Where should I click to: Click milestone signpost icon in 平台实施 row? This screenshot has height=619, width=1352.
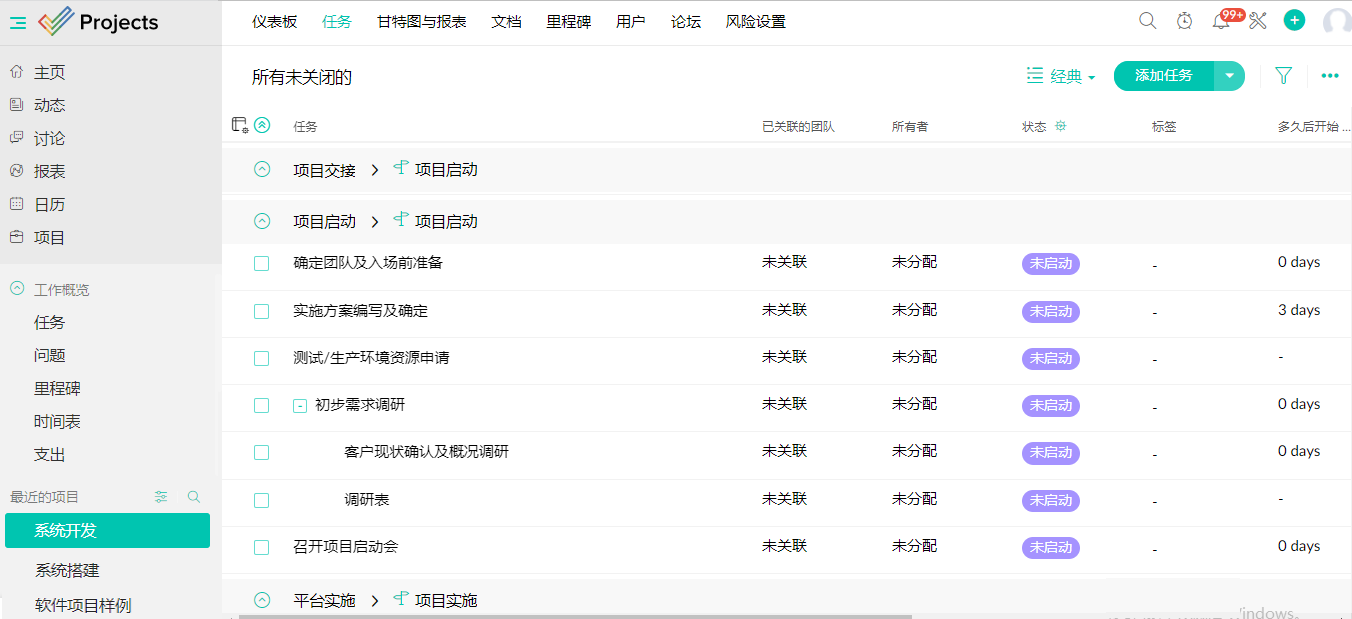[x=401, y=599]
